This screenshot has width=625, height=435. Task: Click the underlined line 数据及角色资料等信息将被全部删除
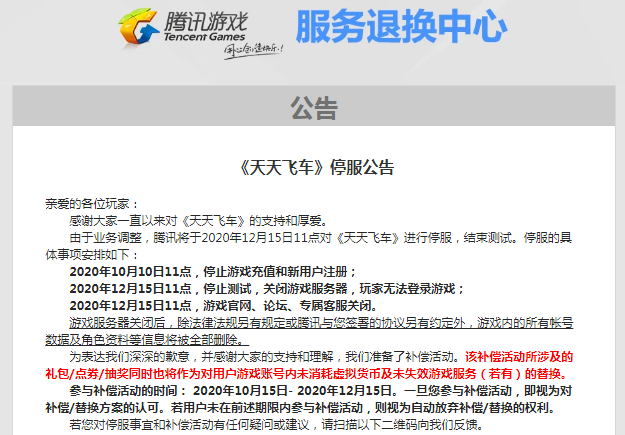coord(147,340)
